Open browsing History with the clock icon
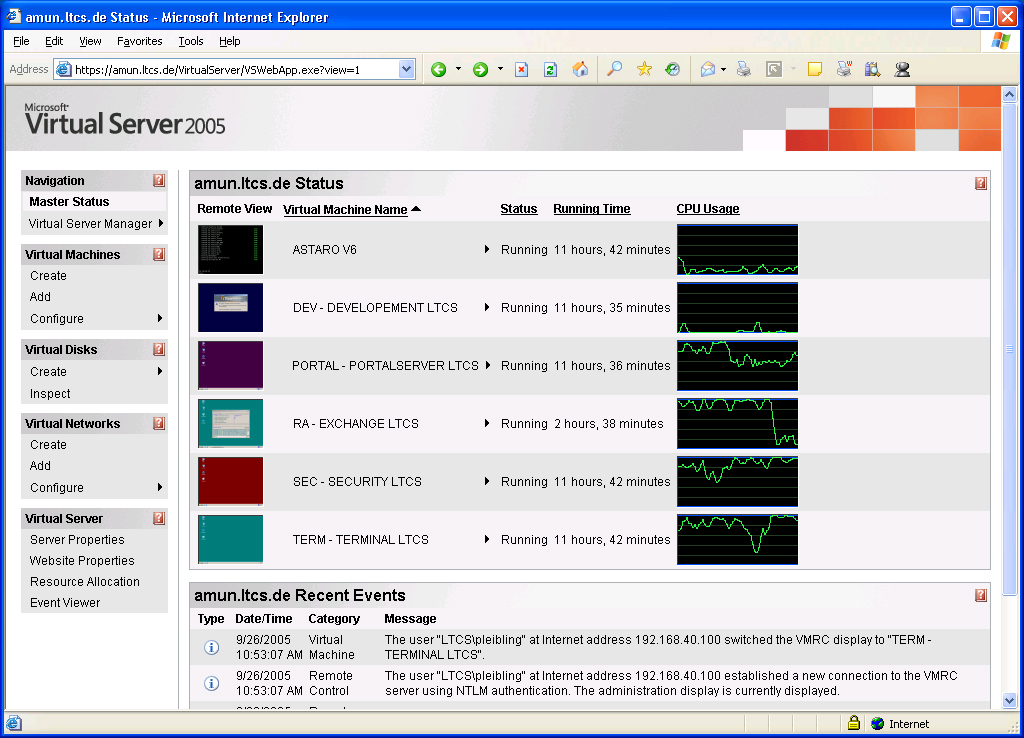1024x738 pixels. (672, 69)
